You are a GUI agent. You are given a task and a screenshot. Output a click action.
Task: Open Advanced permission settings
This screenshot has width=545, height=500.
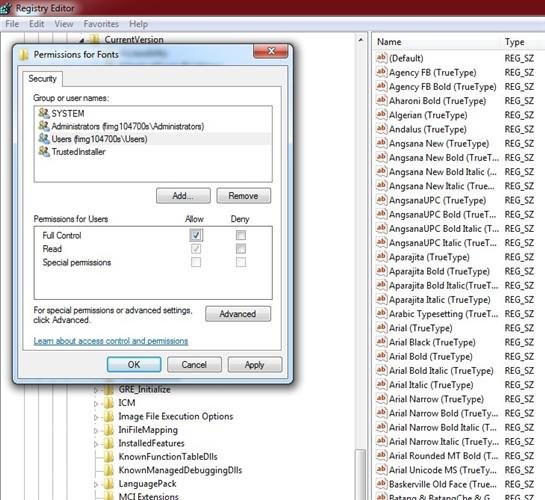click(238, 314)
